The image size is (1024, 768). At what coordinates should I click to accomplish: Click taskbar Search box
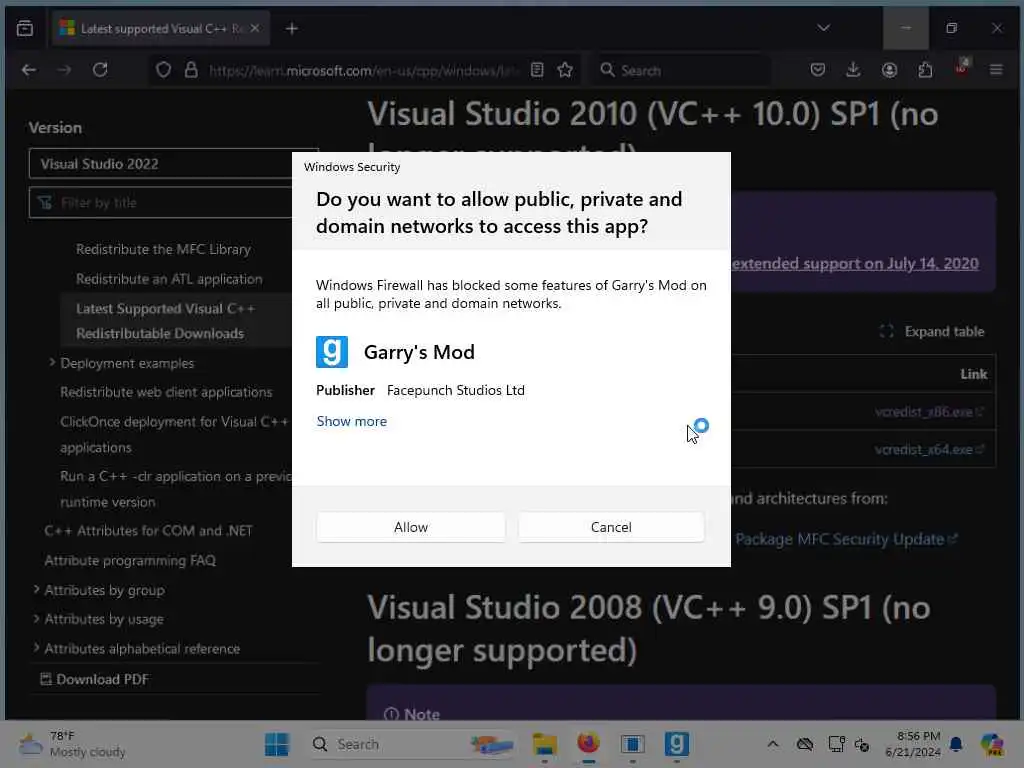(x=413, y=744)
